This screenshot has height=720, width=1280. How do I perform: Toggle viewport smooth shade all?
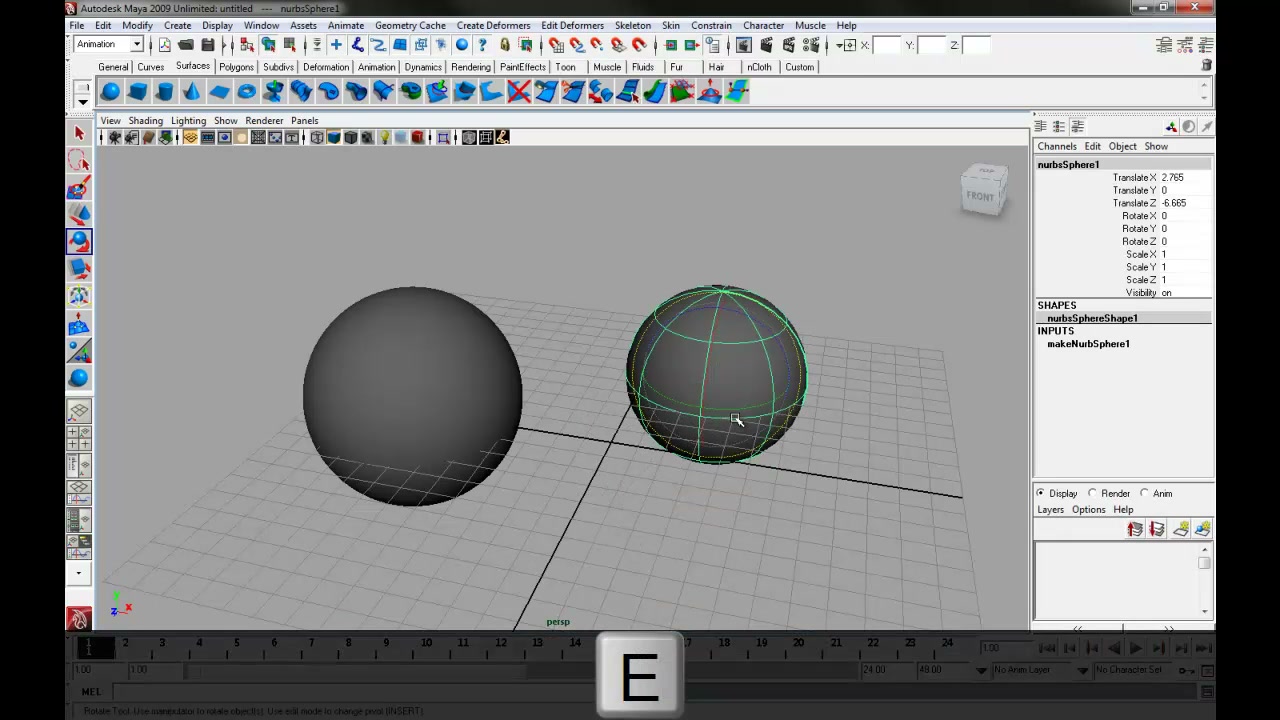click(334, 137)
